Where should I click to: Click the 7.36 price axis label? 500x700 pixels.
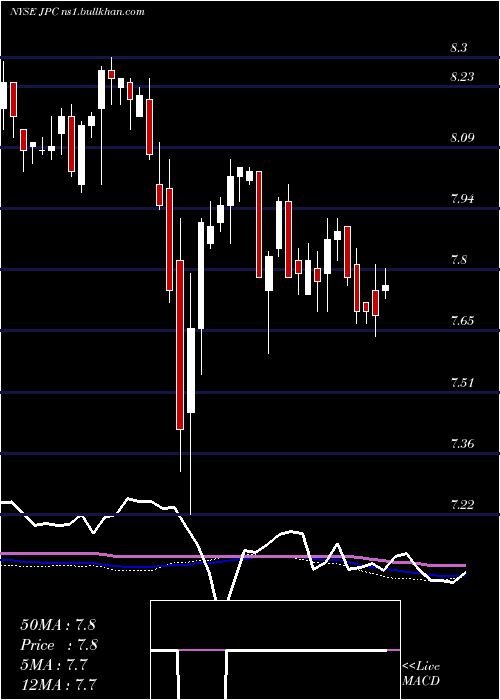[462, 444]
